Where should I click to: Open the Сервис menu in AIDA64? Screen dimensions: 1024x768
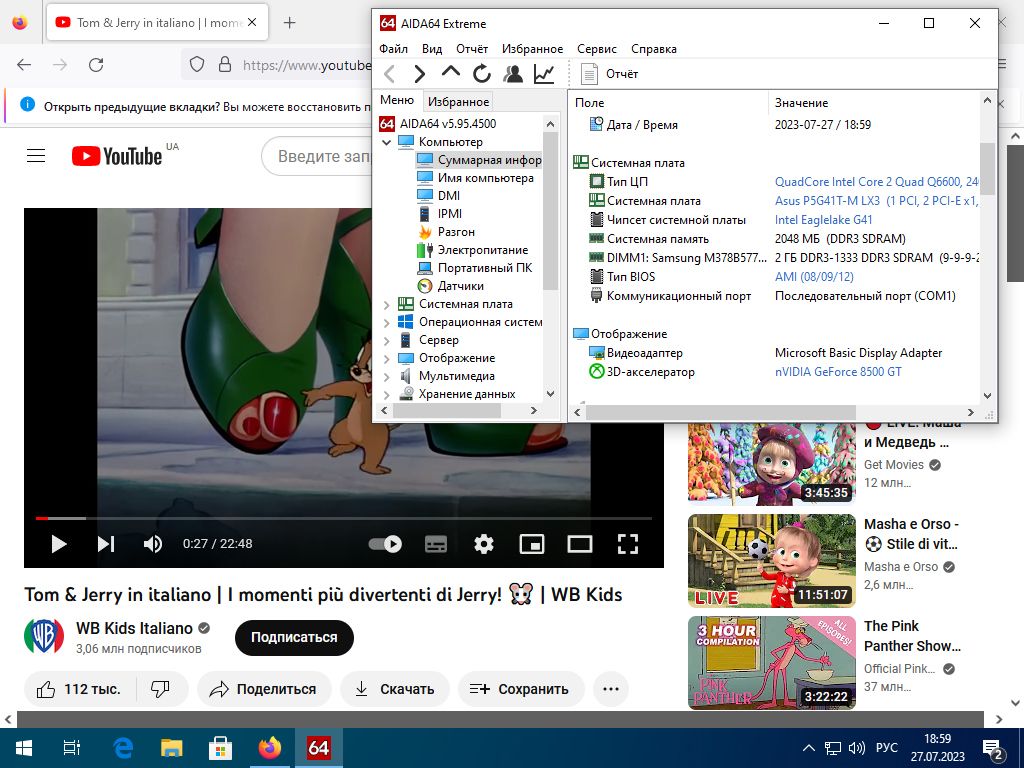point(597,49)
